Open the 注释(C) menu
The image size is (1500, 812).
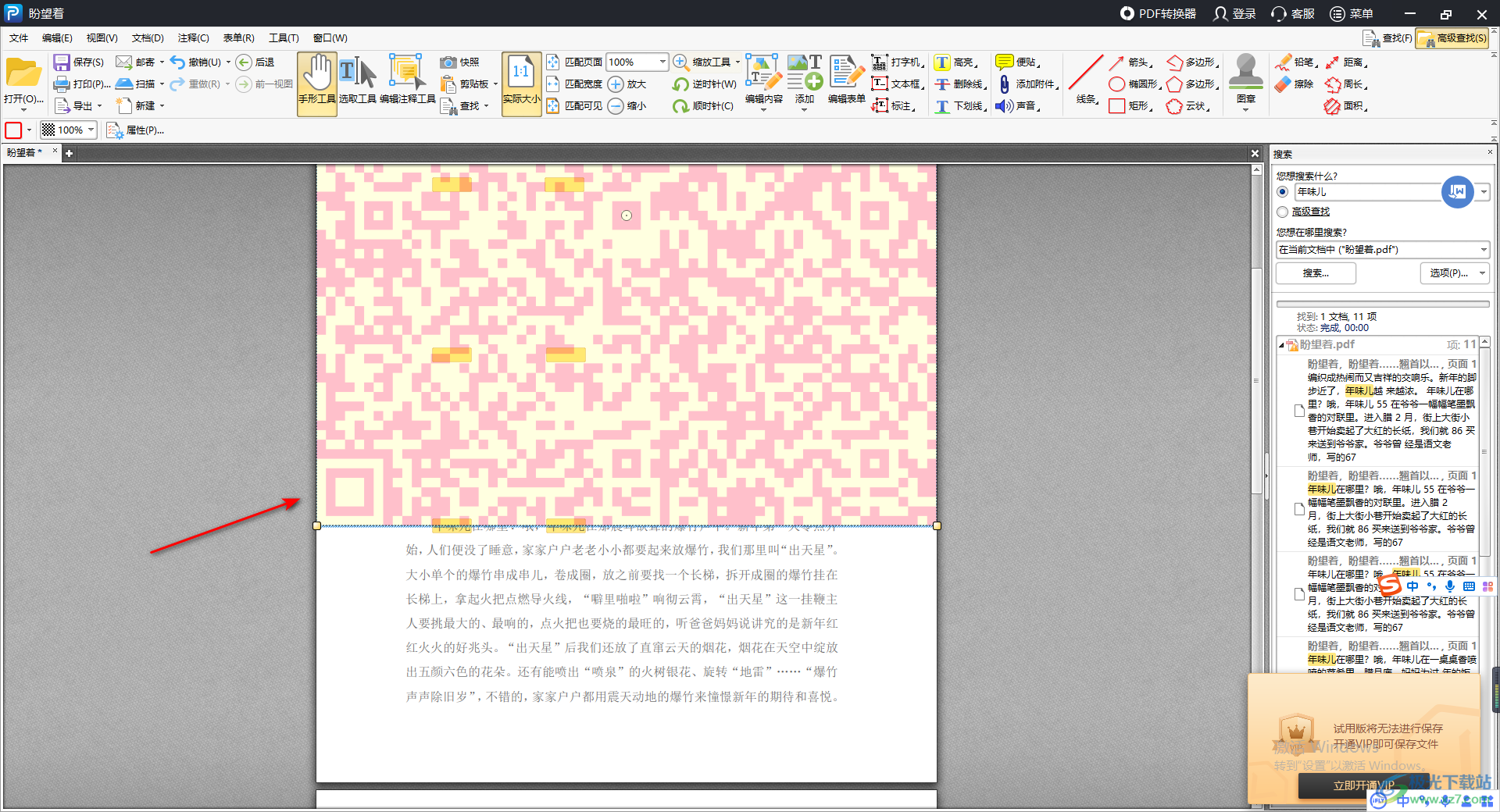193,37
